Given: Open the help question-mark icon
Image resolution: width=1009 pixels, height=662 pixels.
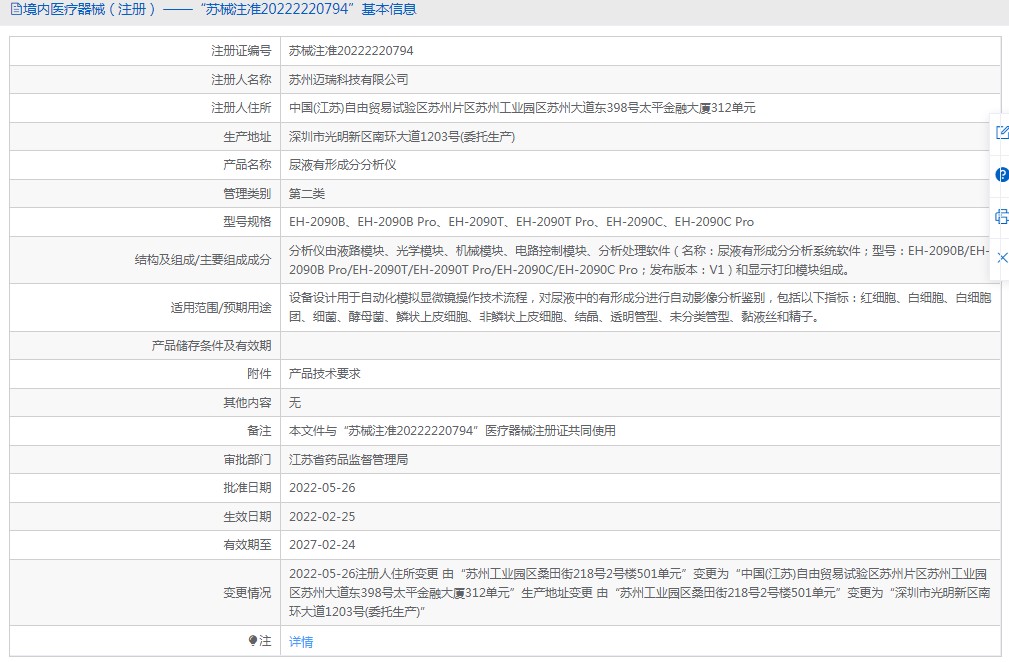Looking at the screenshot, I should 1002,174.
